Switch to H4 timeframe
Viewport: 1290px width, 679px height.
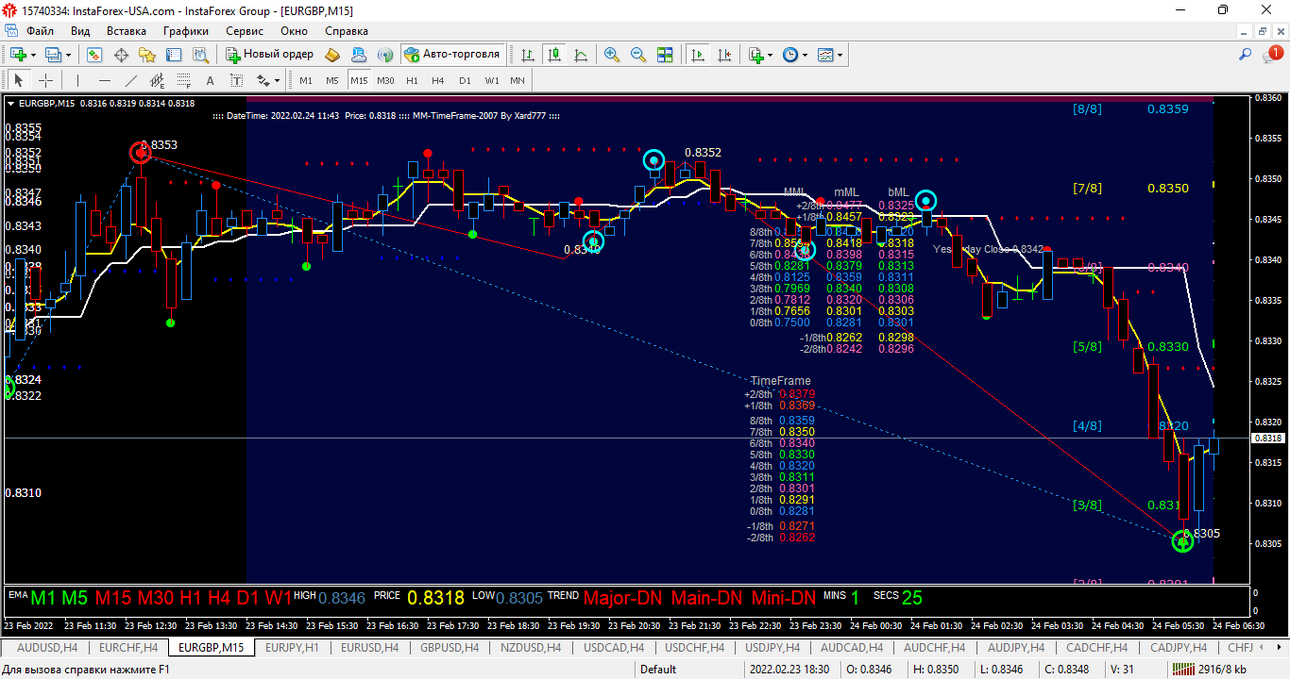point(438,80)
